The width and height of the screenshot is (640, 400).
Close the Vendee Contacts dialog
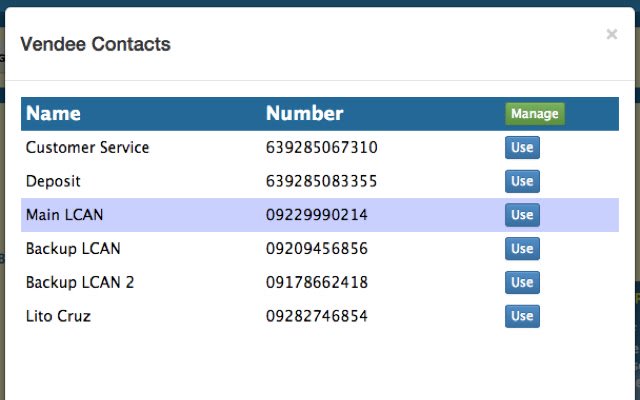pos(611,34)
